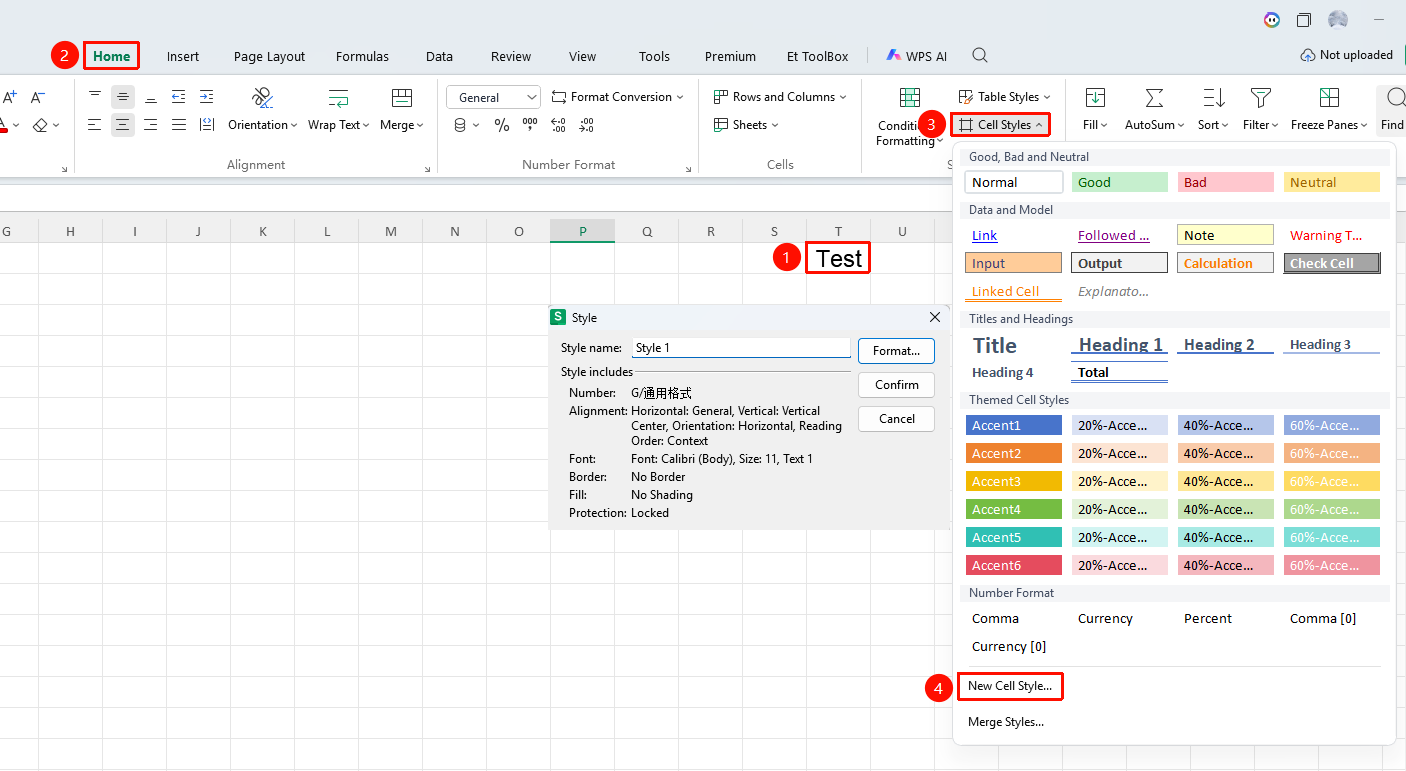This screenshot has height=771, width=1406.
Task: Select column P header
Action: tap(582, 231)
